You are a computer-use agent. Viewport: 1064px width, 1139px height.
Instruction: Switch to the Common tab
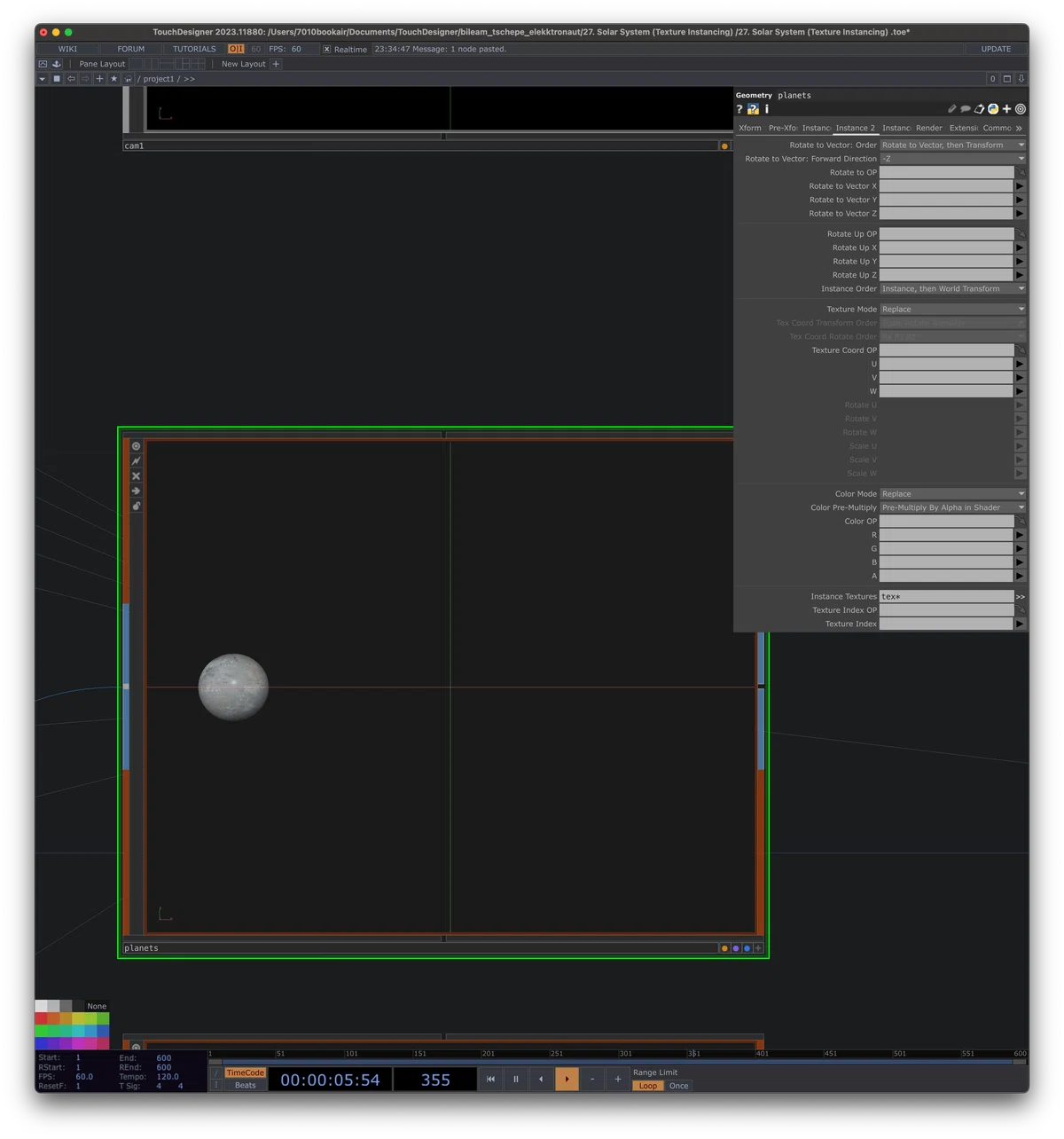[997, 128]
